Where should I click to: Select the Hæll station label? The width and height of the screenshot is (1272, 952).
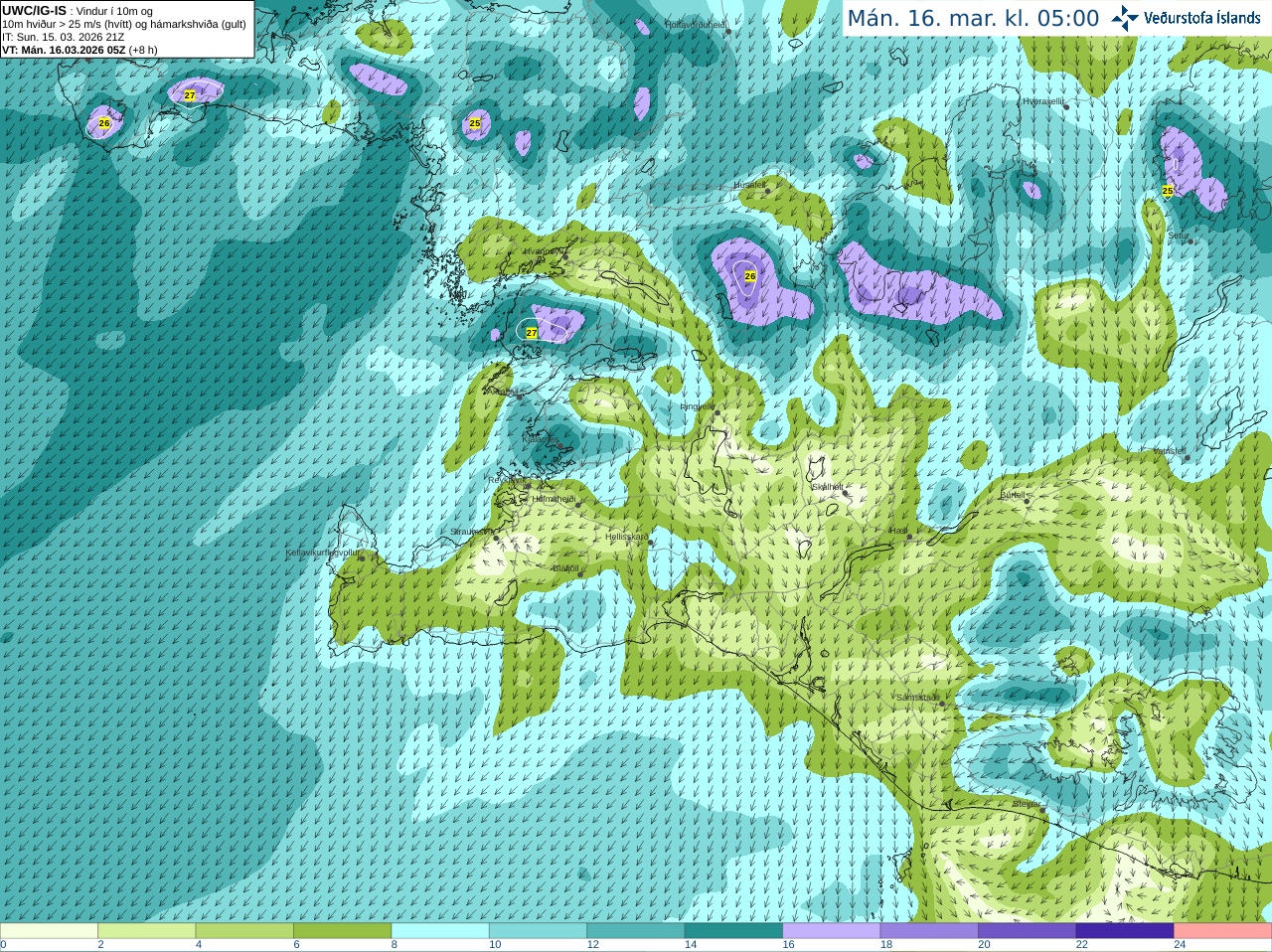click(x=897, y=532)
